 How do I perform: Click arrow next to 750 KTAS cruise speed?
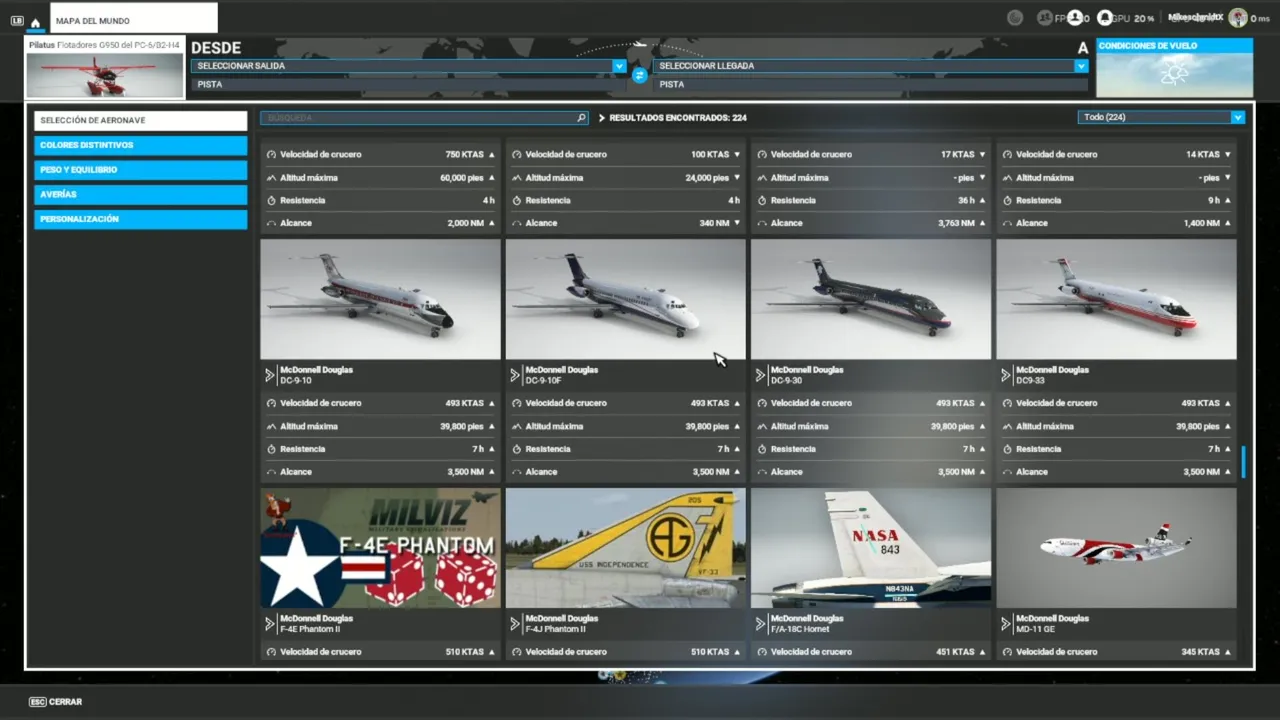491,155
